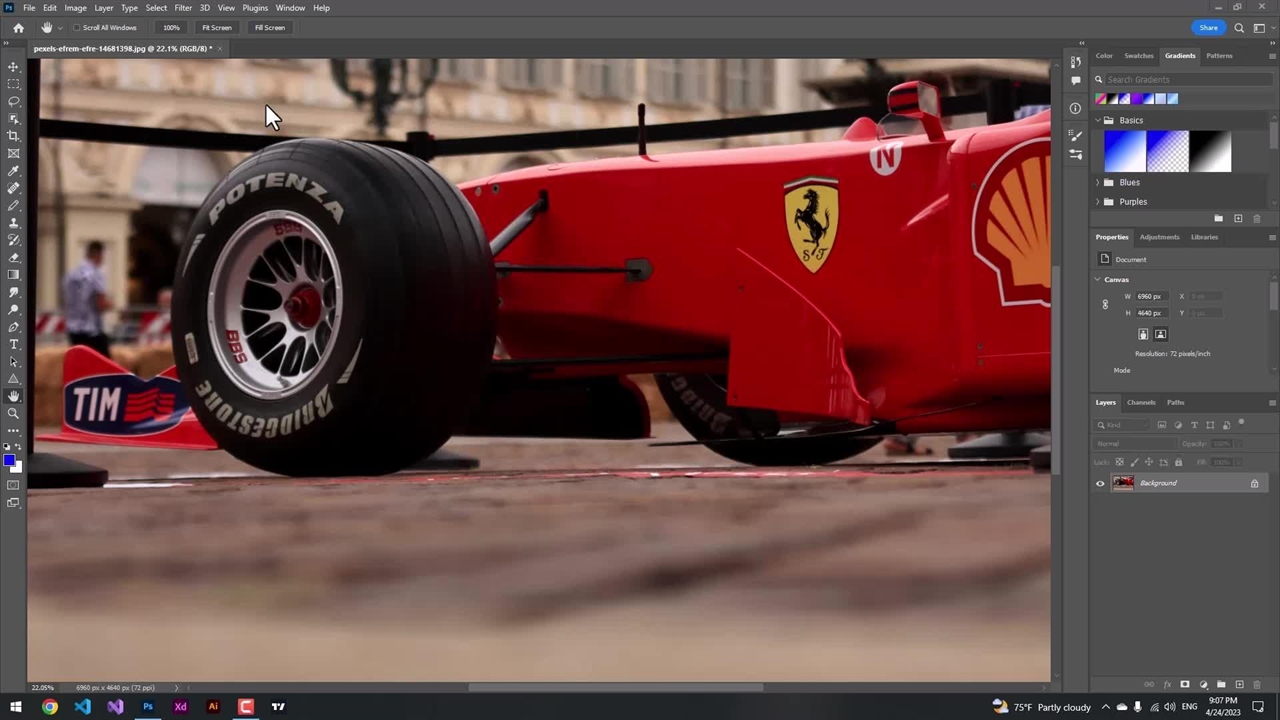Open the Gradients panel flyout menu
The width and height of the screenshot is (1280, 720).
(x=1271, y=56)
